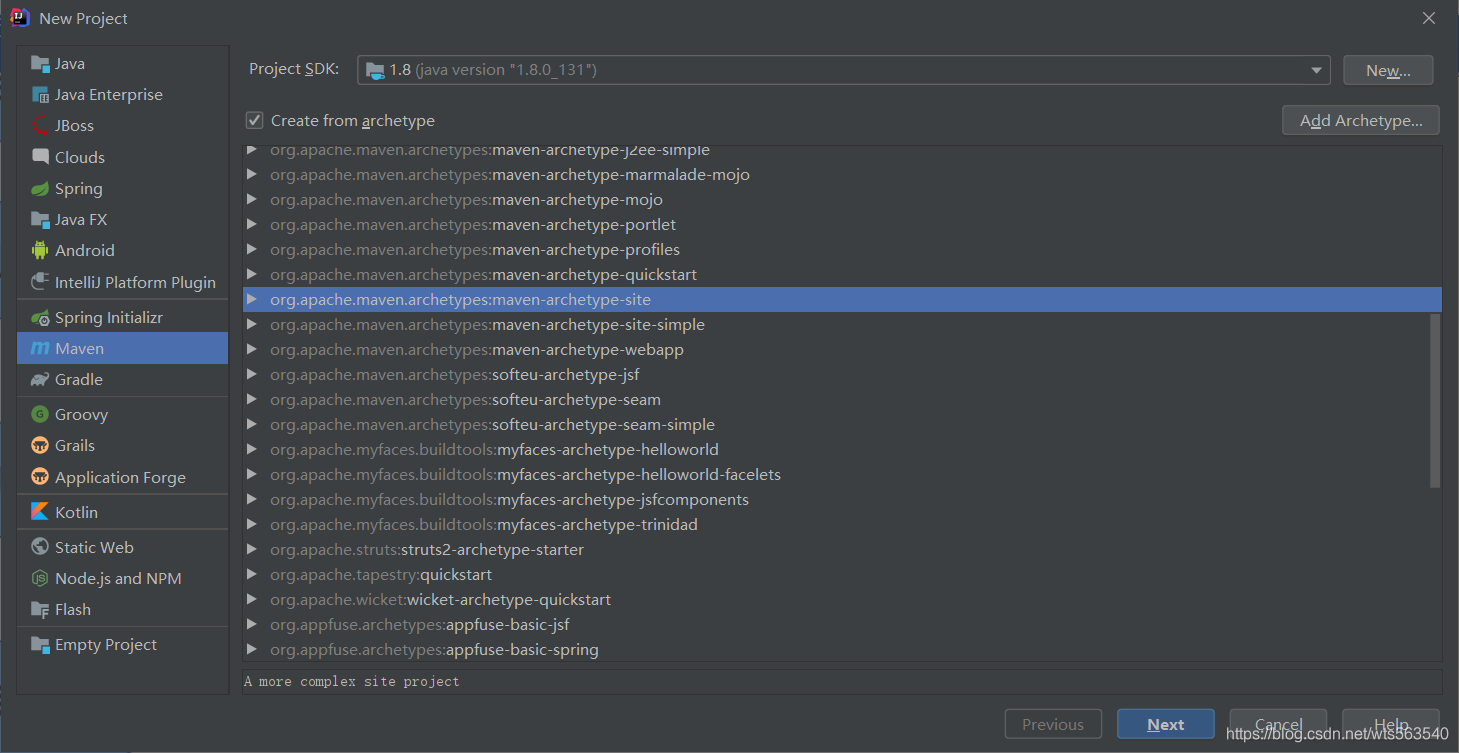Click 'A more complex site project' description
Viewport: 1459px width, 753px height.
[352, 681]
